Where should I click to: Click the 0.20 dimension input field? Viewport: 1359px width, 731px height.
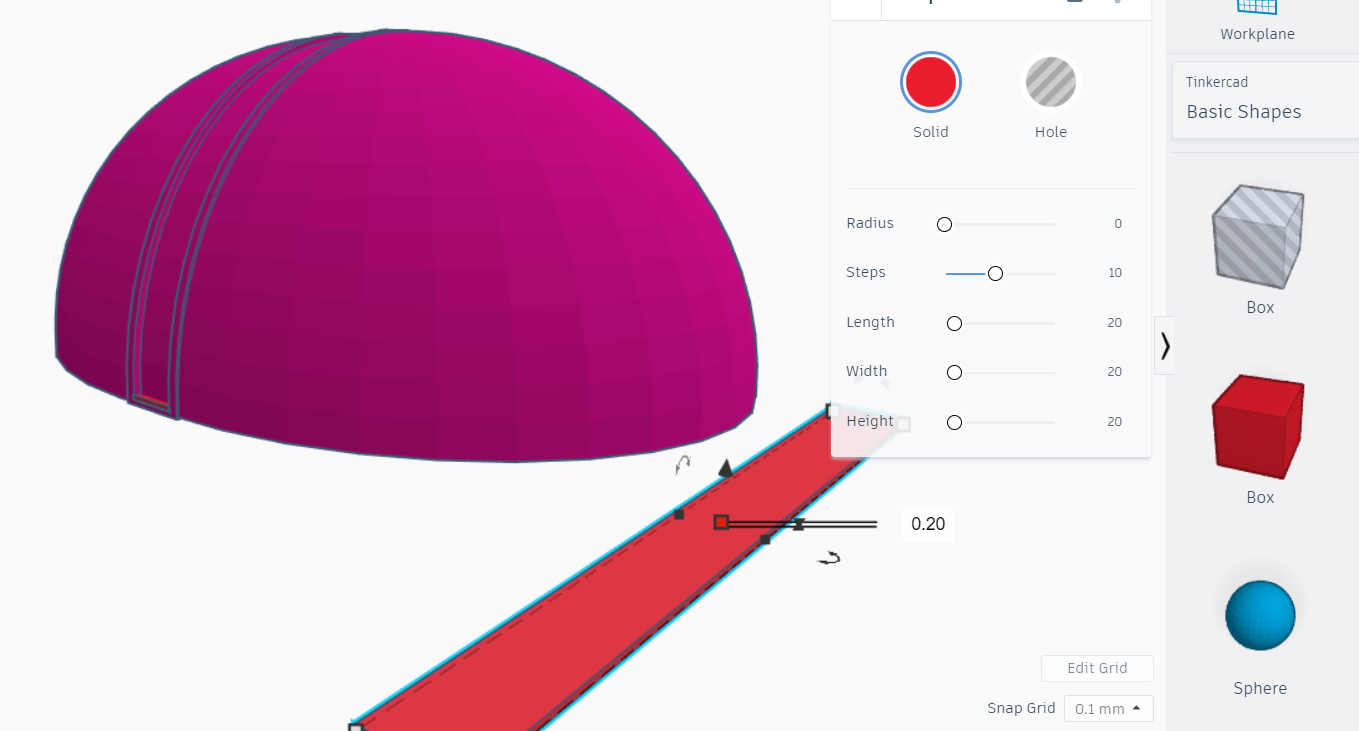click(927, 523)
